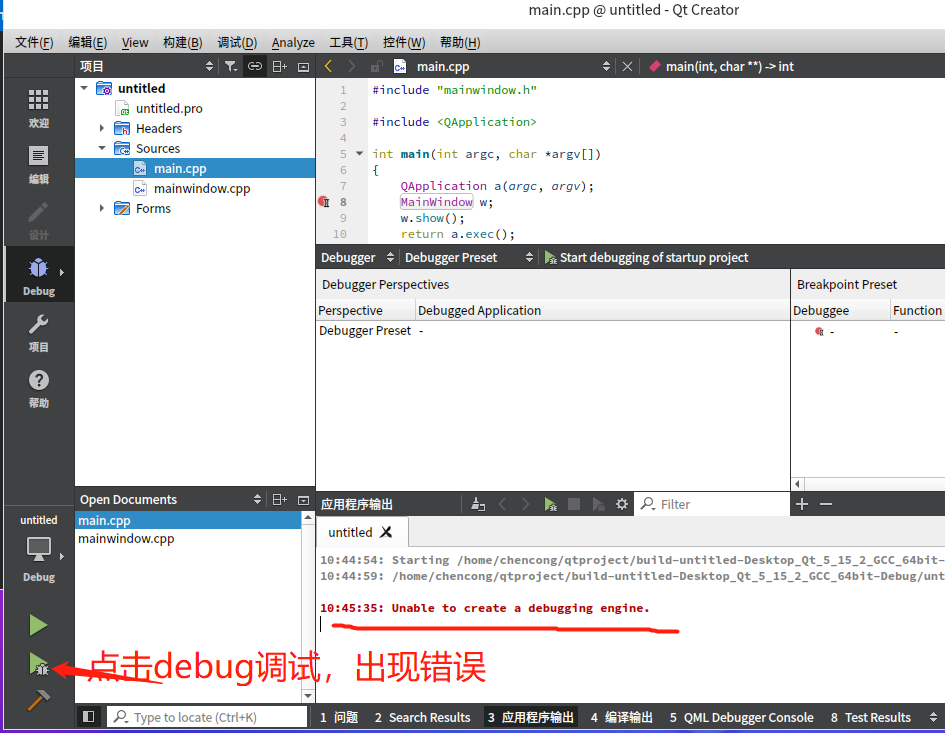Click the output Filter field
Viewport: 945px width, 733px height.
click(712, 504)
